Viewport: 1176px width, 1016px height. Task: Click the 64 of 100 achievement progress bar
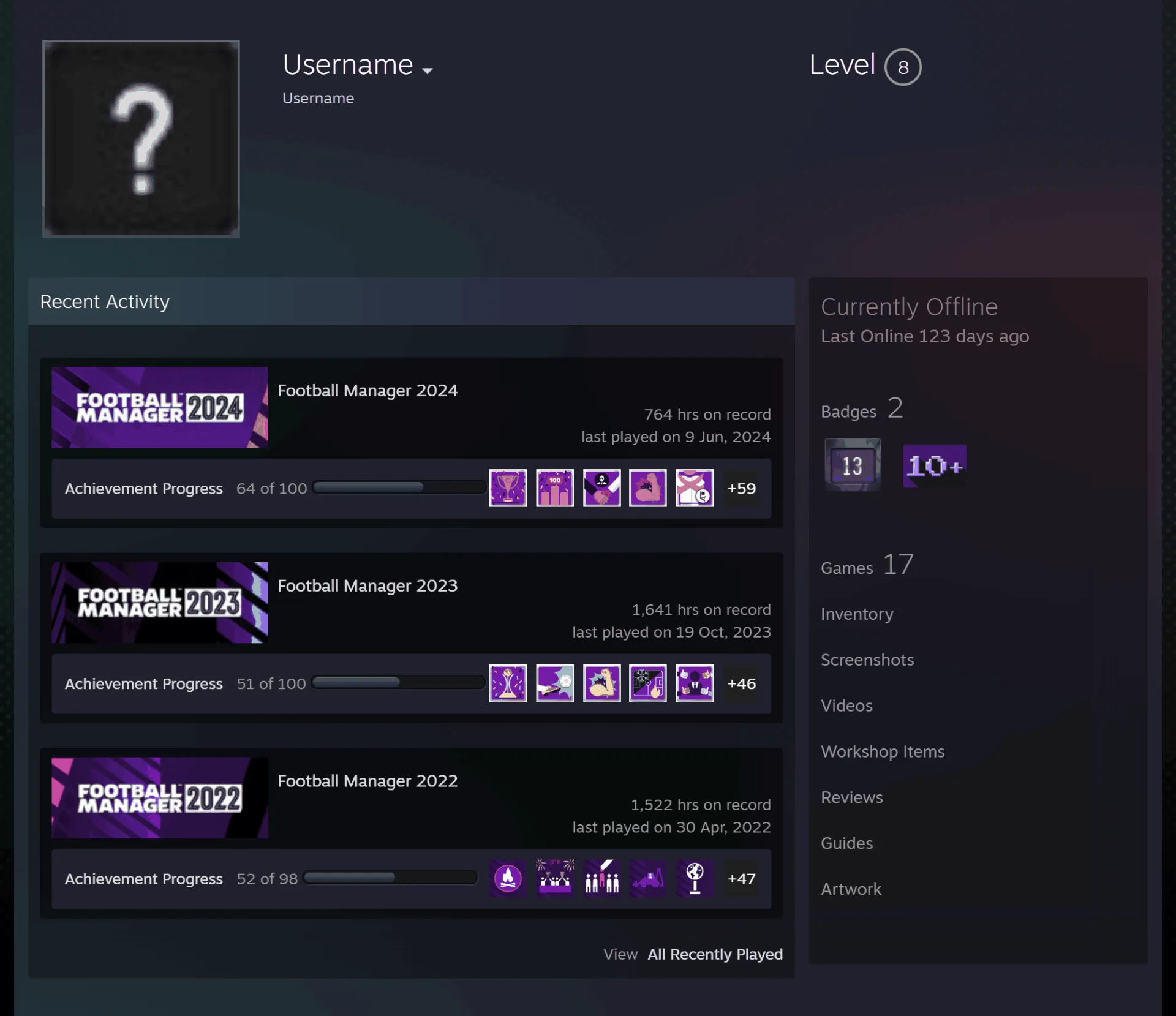[399, 487]
